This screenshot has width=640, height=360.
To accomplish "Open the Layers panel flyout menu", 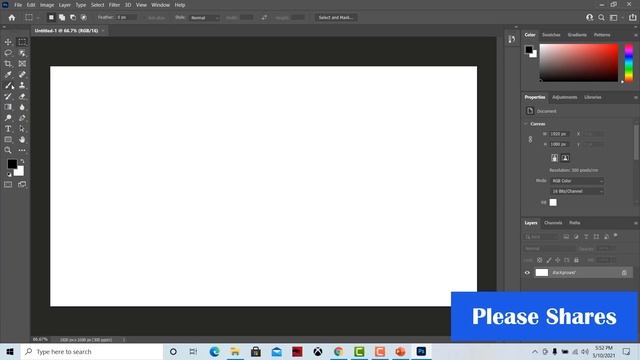I will point(636,223).
